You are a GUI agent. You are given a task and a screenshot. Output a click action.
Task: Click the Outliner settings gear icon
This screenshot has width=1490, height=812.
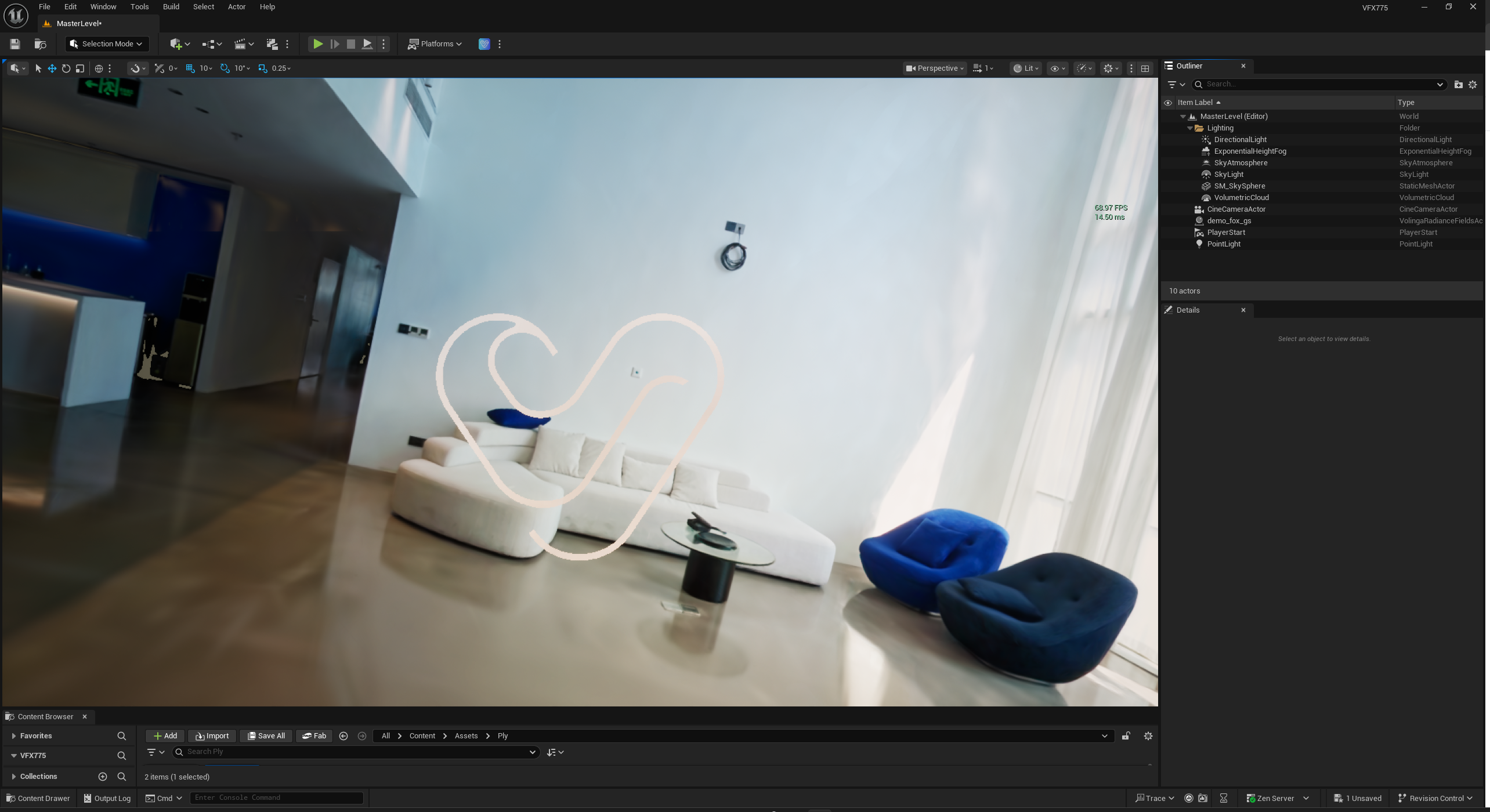(x=1473, y=85)
